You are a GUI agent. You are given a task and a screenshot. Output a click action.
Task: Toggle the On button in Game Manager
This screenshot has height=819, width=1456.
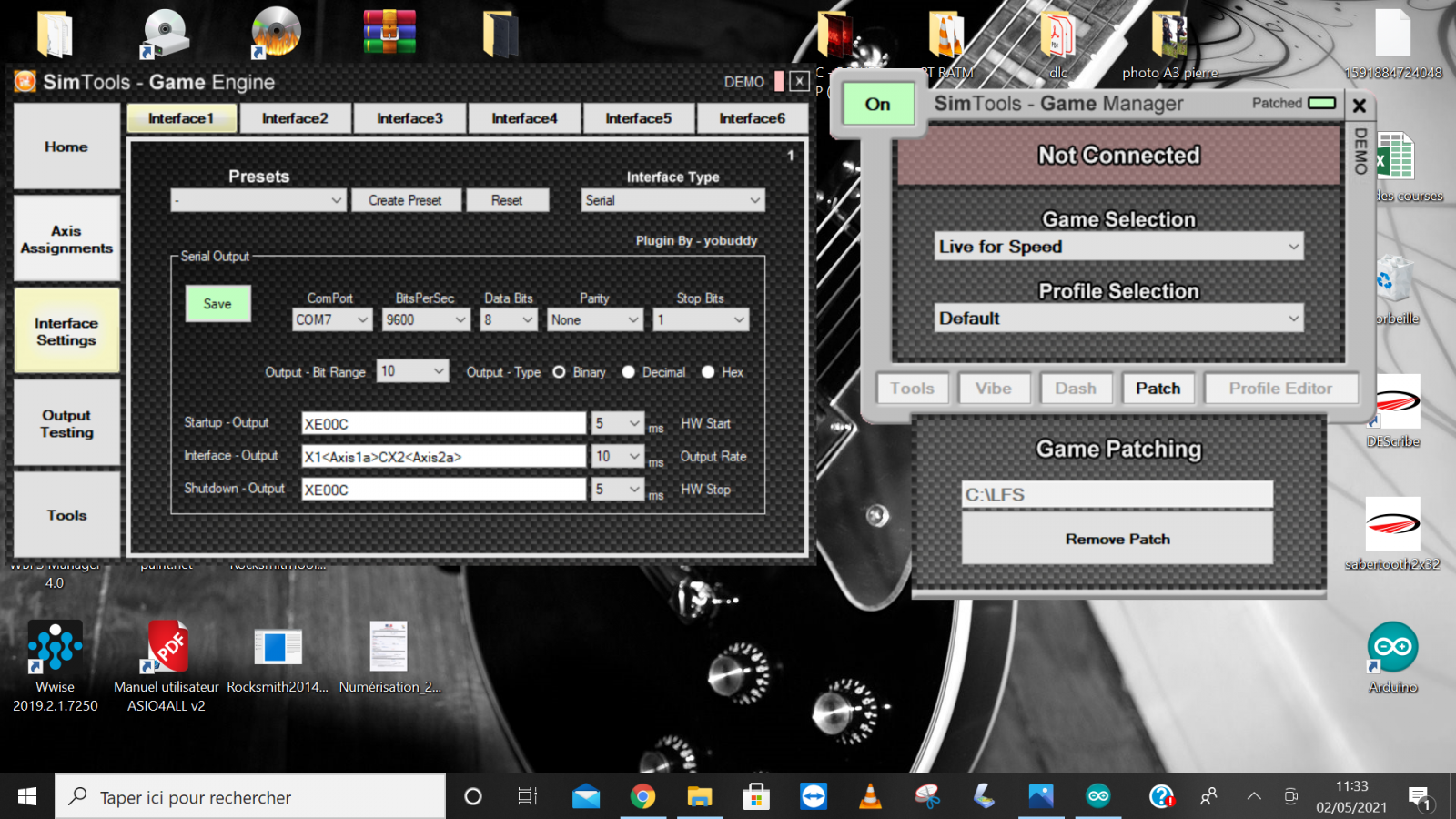coord(877,105)
